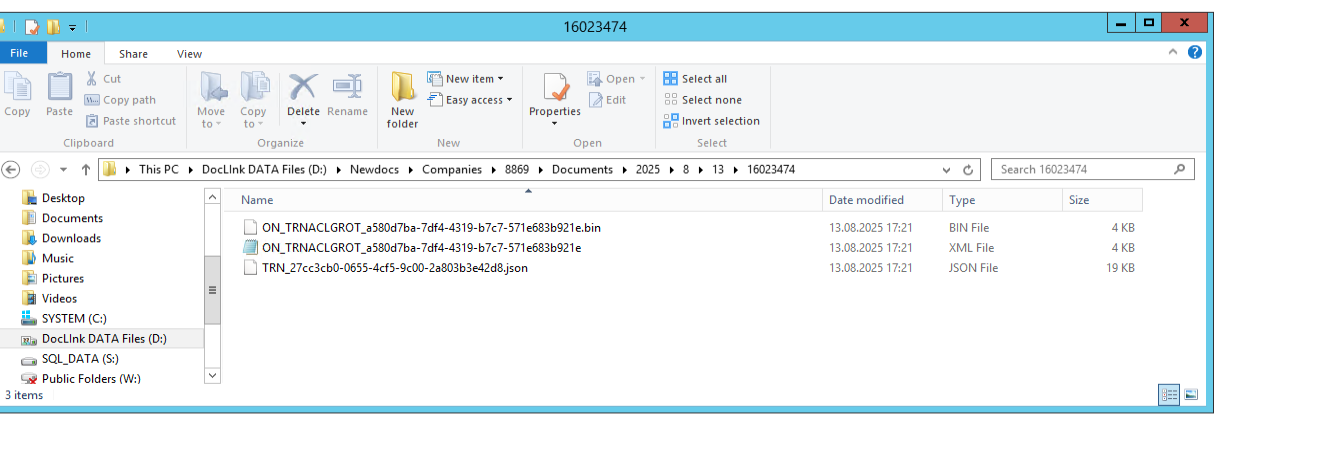Click 8869 in the address path
Screen dimensions: 1331x454
tap(517, 169)
